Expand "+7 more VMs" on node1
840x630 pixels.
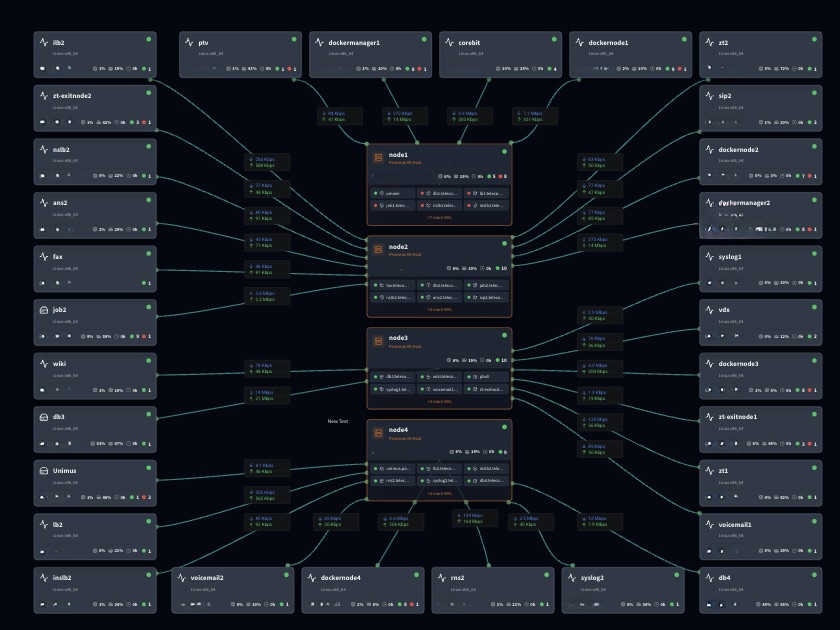pyautogui.click(x=440, y=217)
